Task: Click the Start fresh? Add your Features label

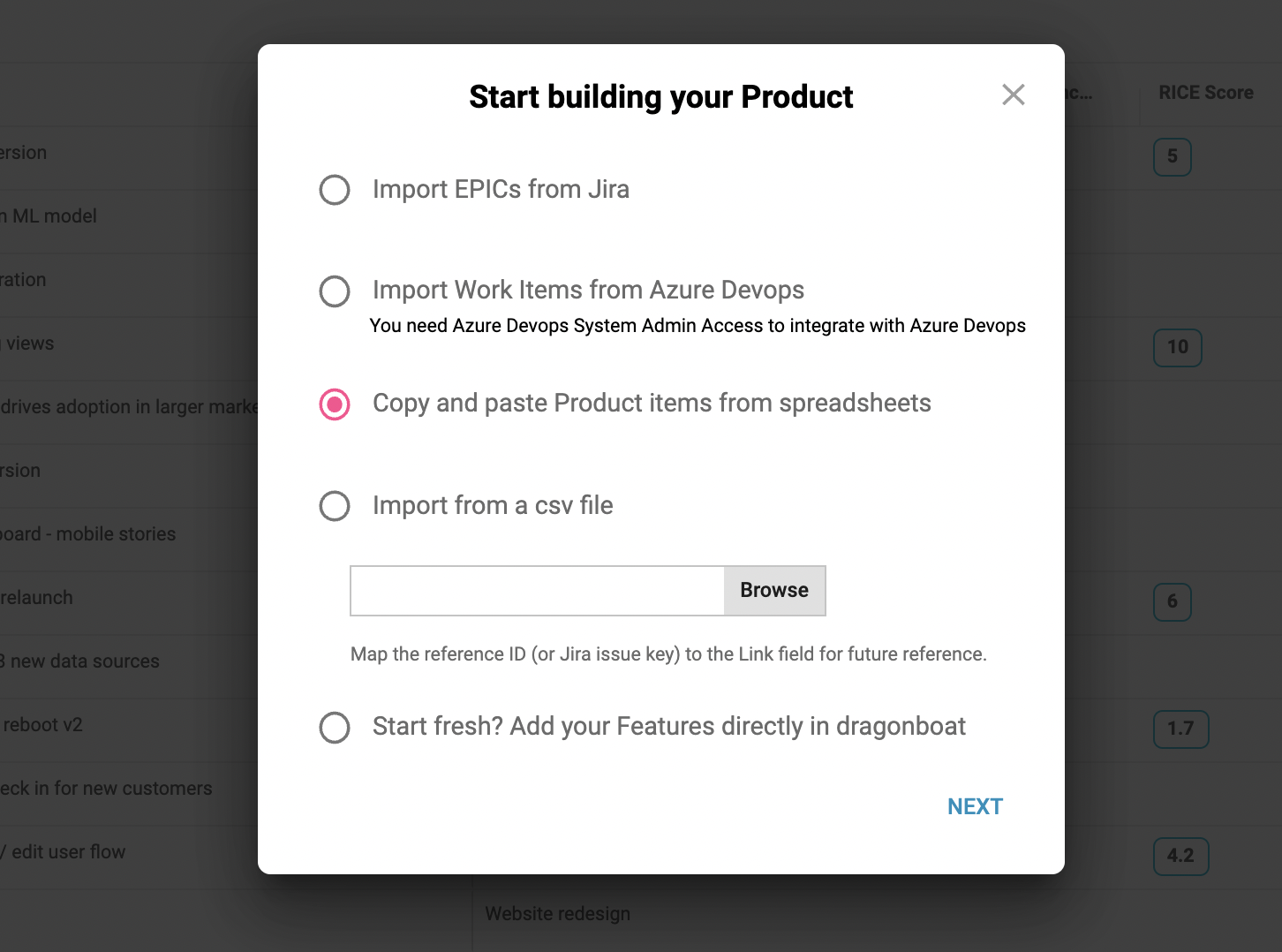Action: coord(669,726)
